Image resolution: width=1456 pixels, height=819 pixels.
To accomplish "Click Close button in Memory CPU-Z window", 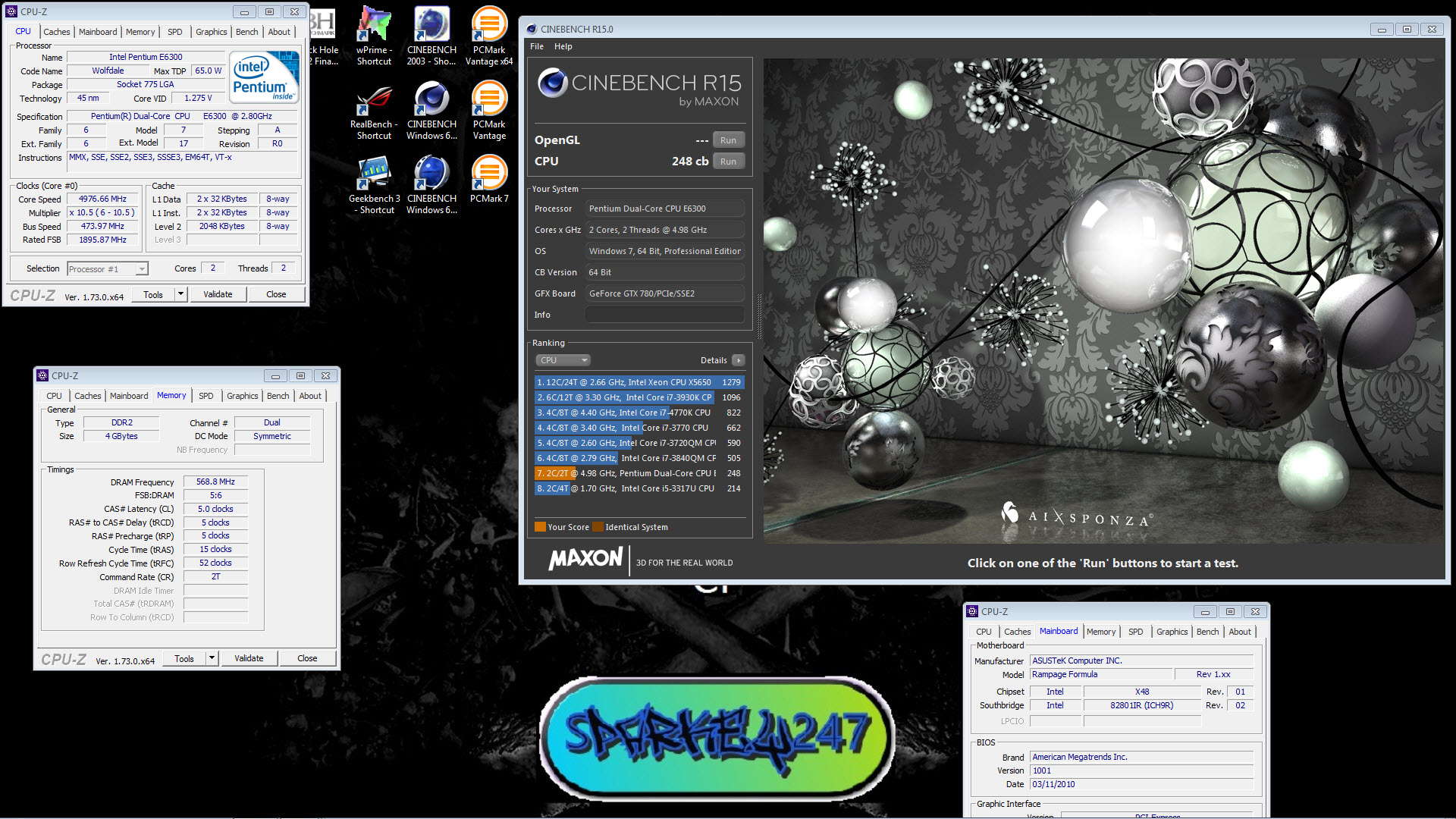I will (x=307, y=658).
